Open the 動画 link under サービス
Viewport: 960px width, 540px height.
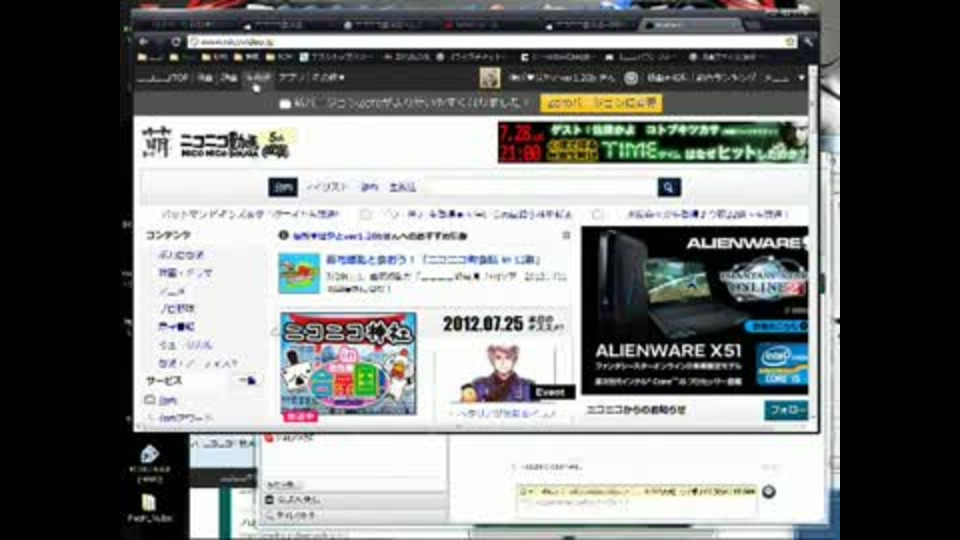[168, 400]
